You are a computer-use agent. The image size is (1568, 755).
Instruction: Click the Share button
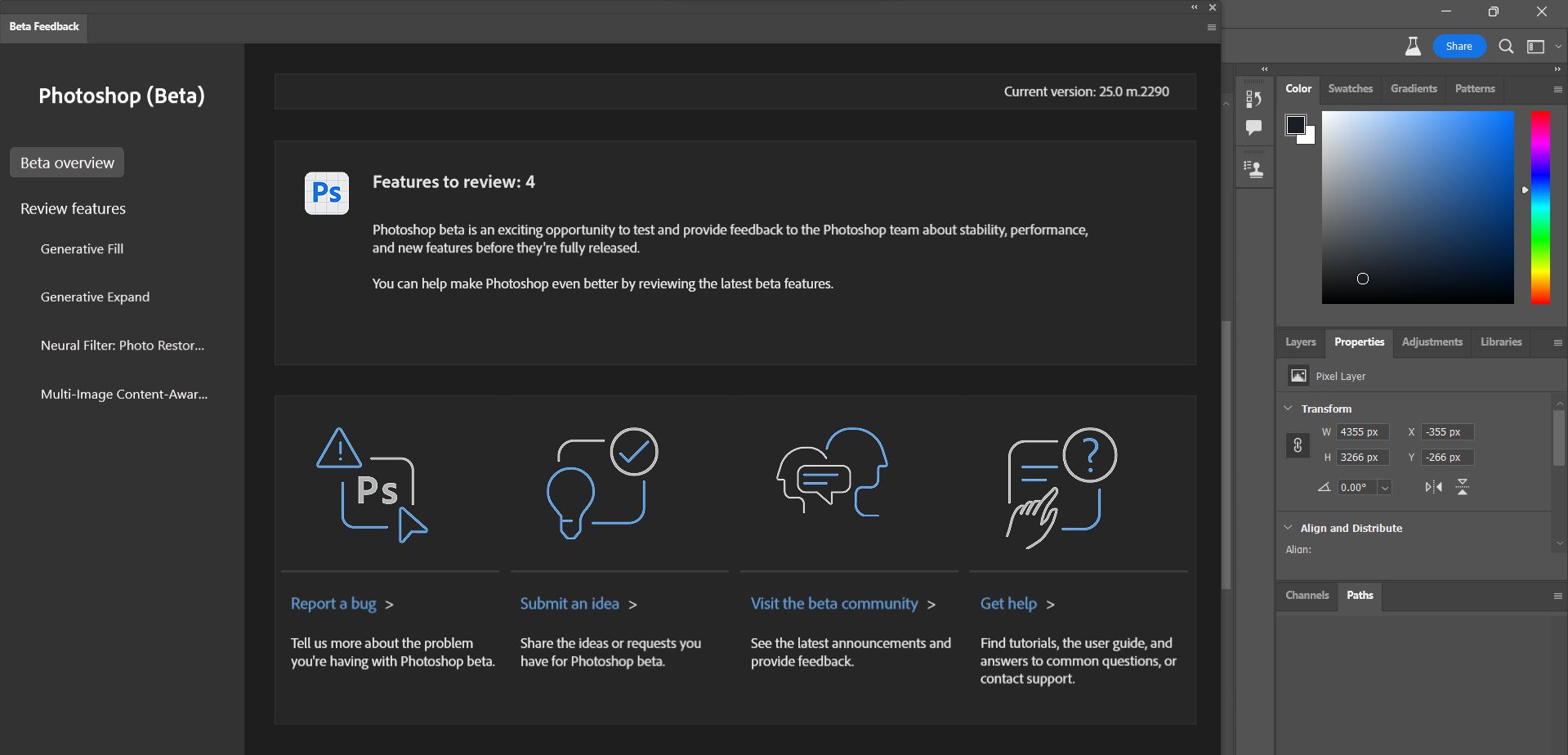[1459, 47]
